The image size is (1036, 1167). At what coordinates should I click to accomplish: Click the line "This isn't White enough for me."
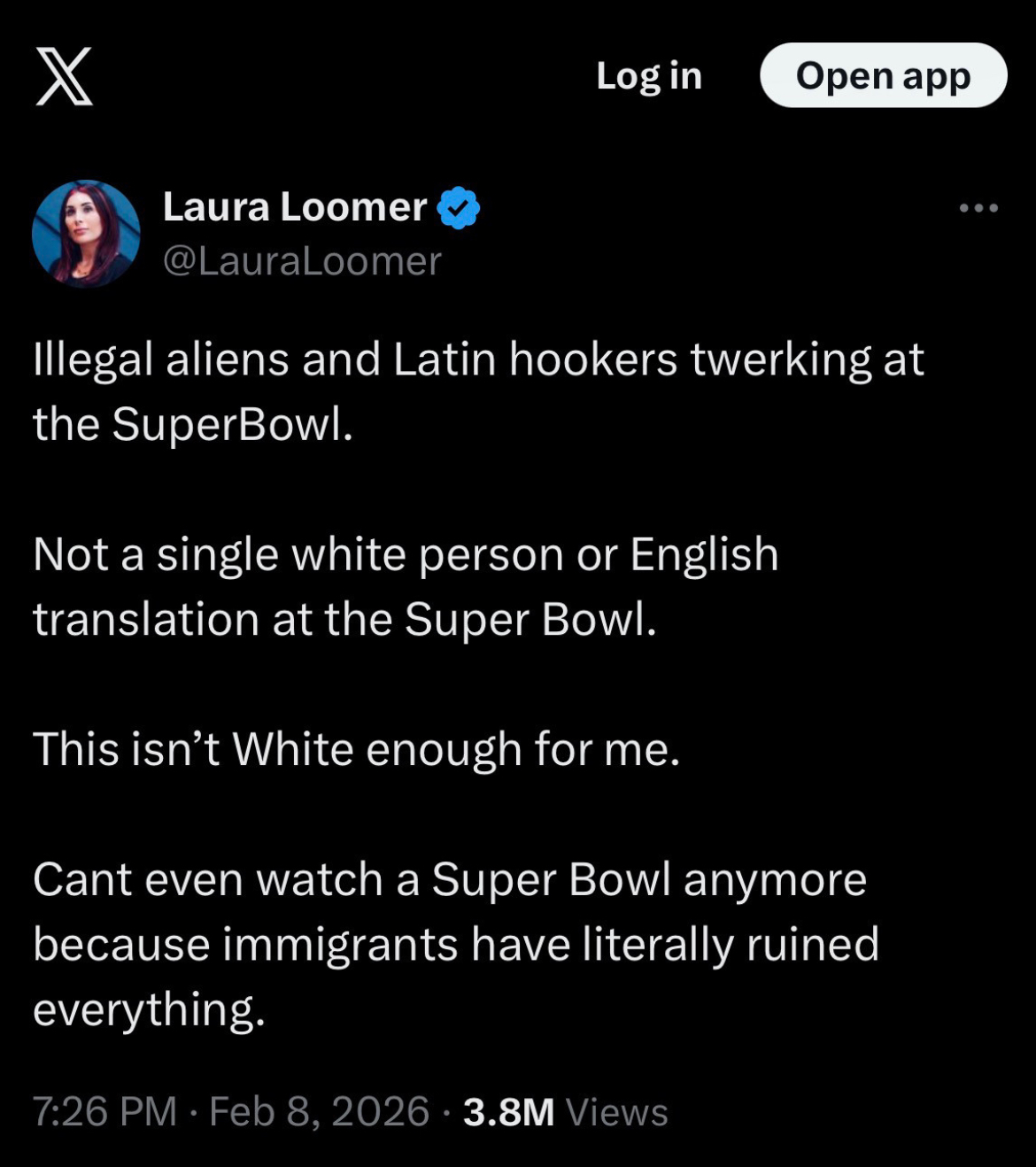coord(356,749)
